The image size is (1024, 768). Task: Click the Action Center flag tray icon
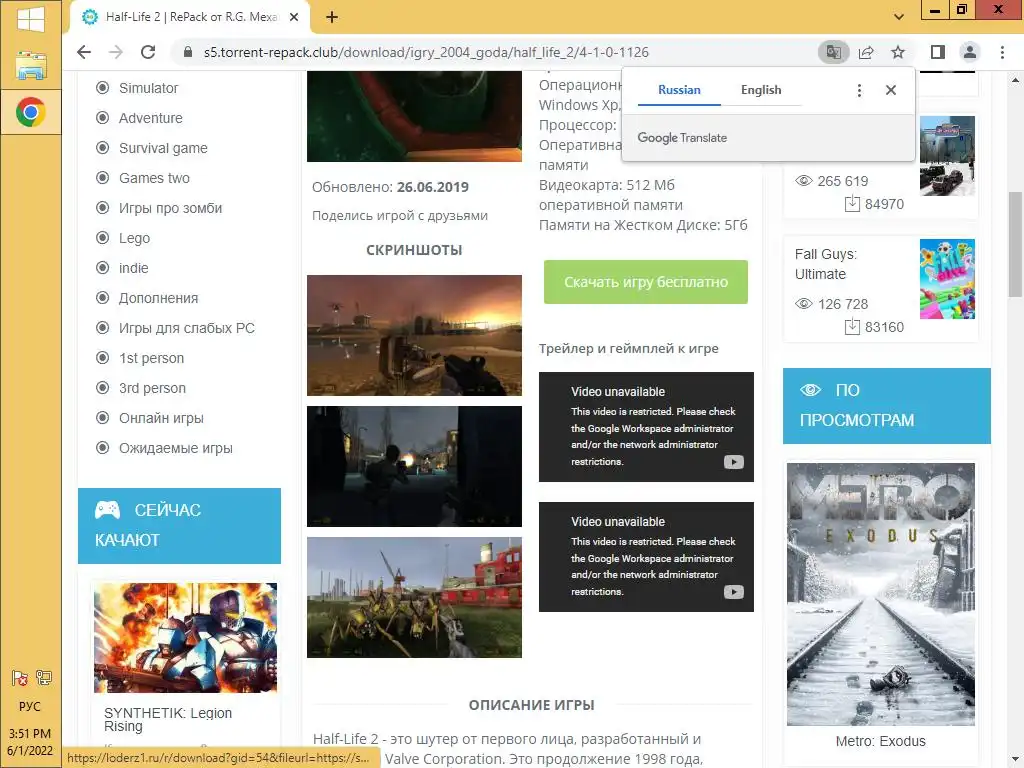(20, 678)
